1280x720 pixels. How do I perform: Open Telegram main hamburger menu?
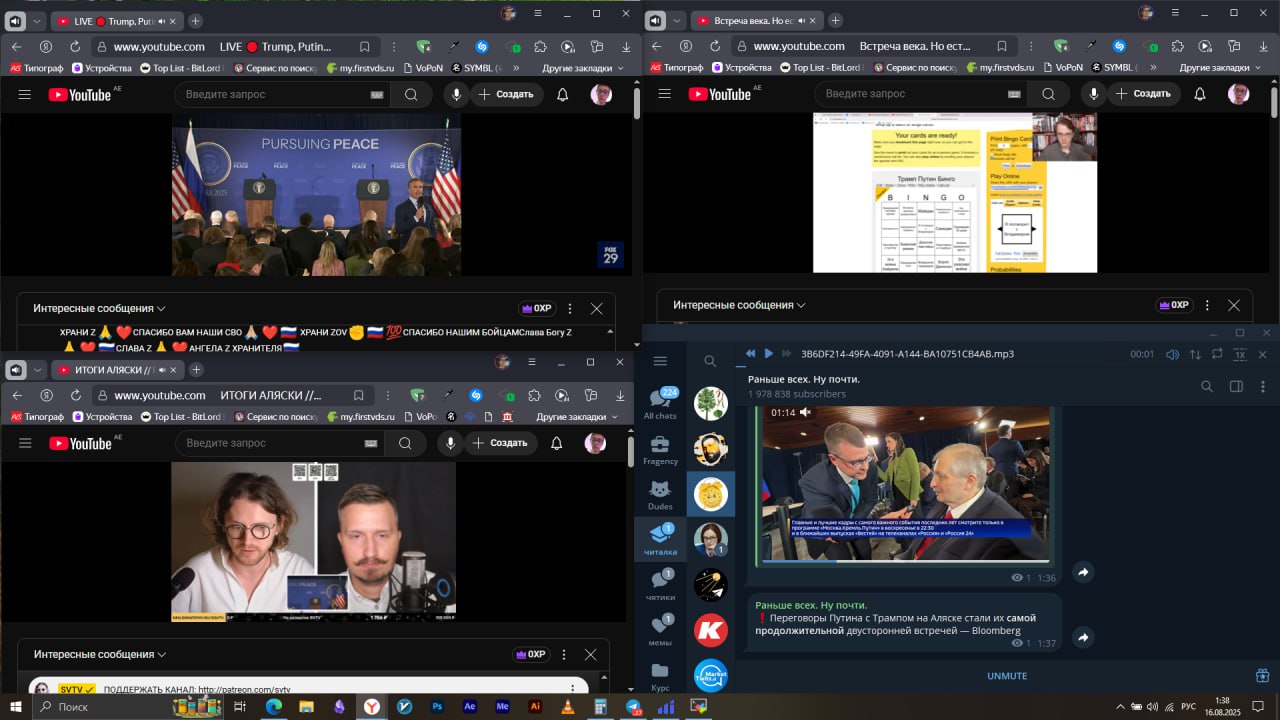[660, 361]
